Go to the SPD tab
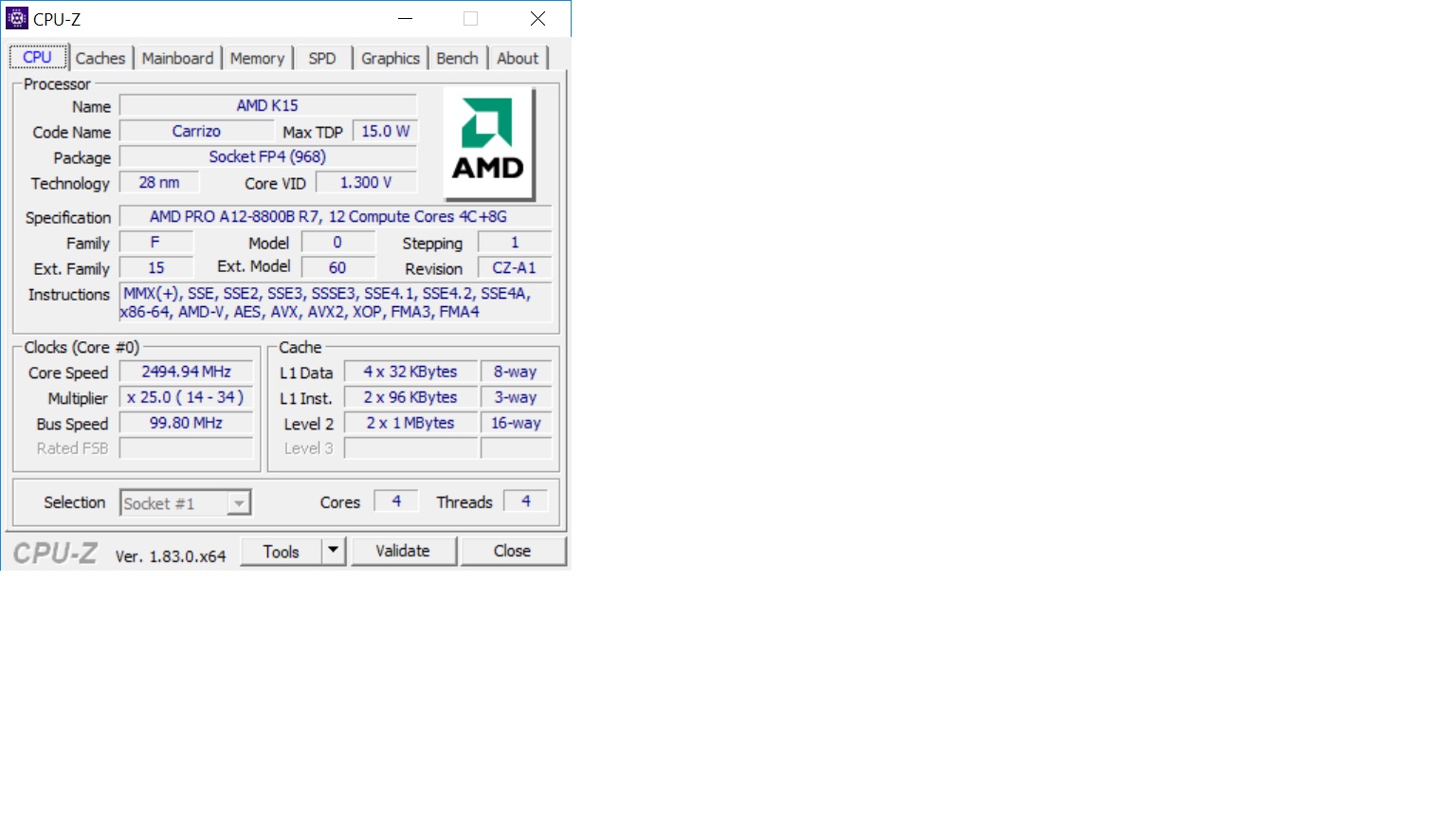The image size is (1456, 819). [x=322, y=59]
